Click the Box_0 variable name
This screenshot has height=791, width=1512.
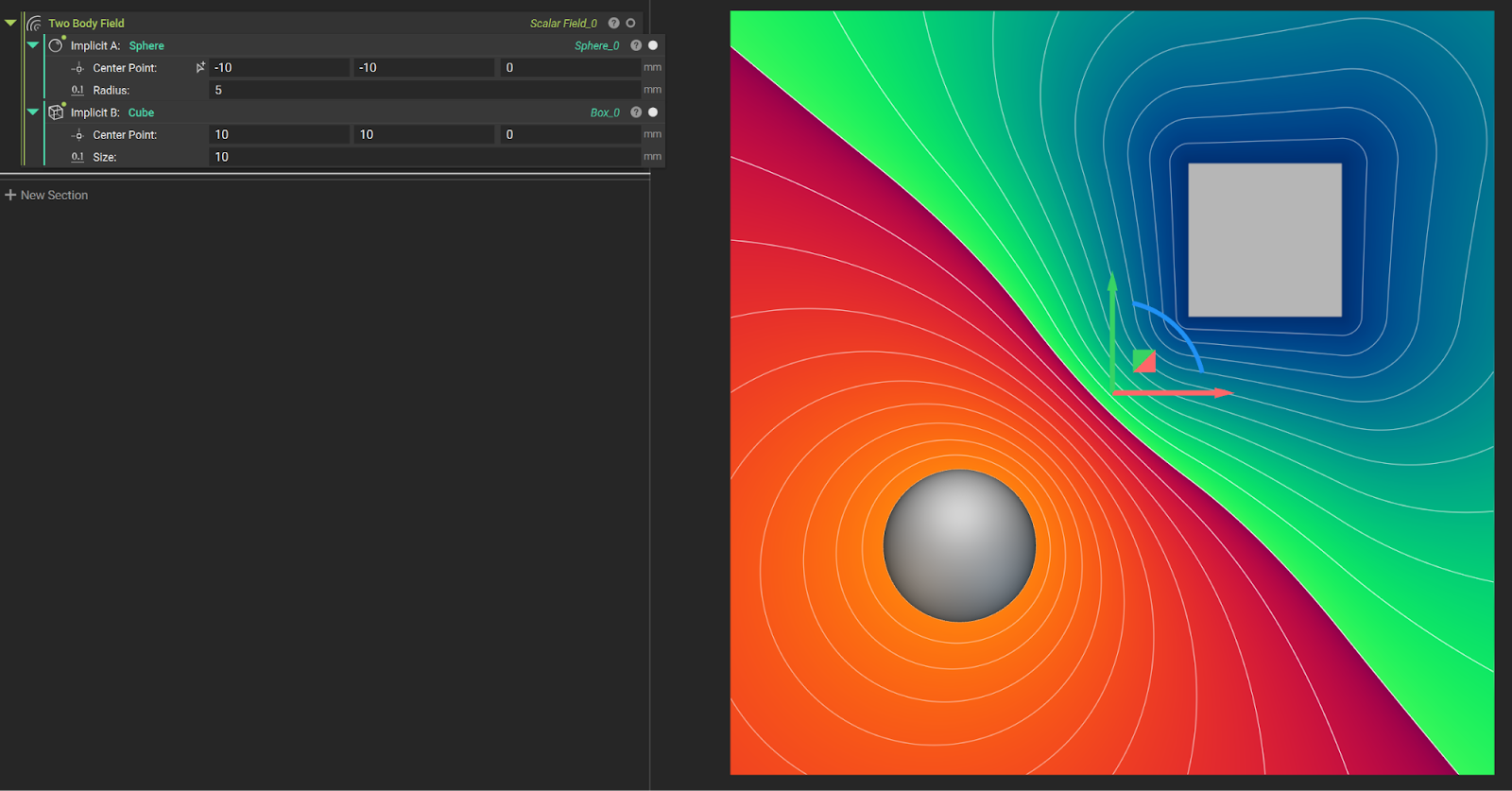(605, 112)
